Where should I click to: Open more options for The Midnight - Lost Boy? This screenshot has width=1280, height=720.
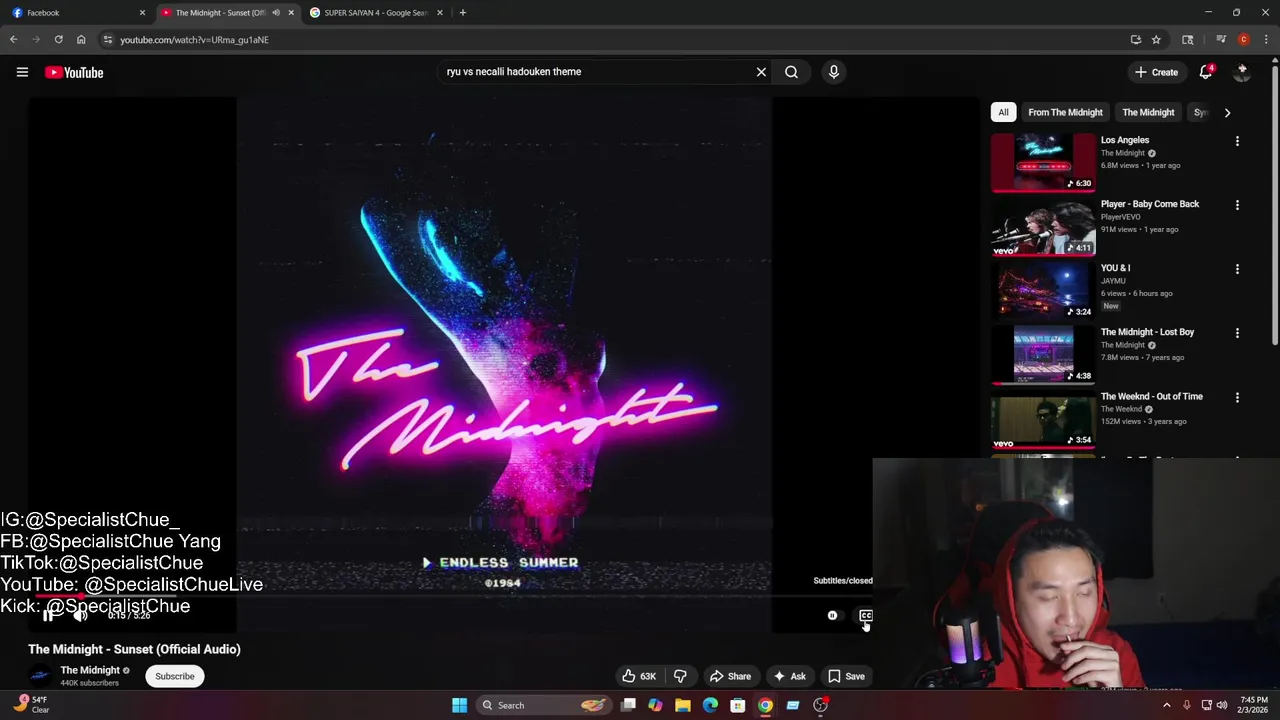(x=1237, y=333)
